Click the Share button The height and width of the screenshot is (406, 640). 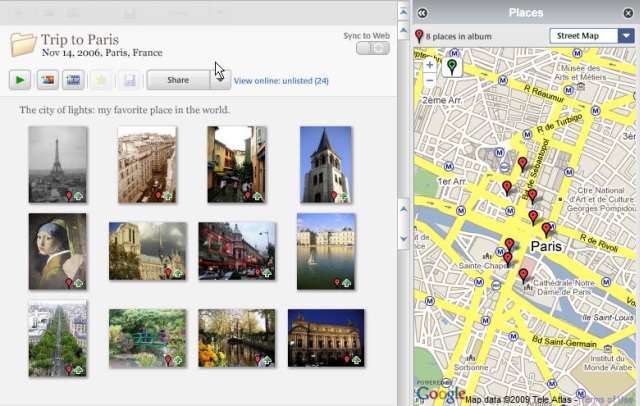(178, 80)
